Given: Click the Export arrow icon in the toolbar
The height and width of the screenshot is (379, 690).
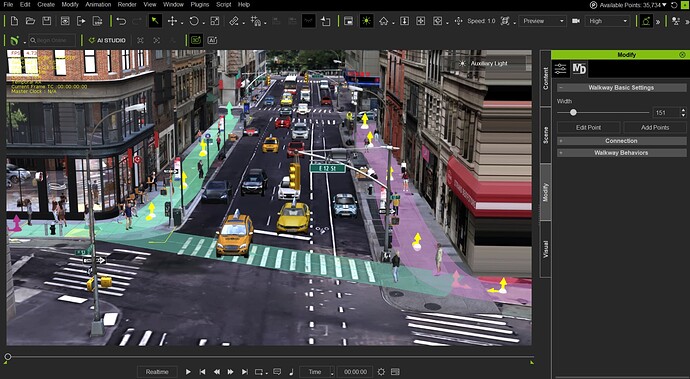Looking at the screenshot, I should point(81,21).
